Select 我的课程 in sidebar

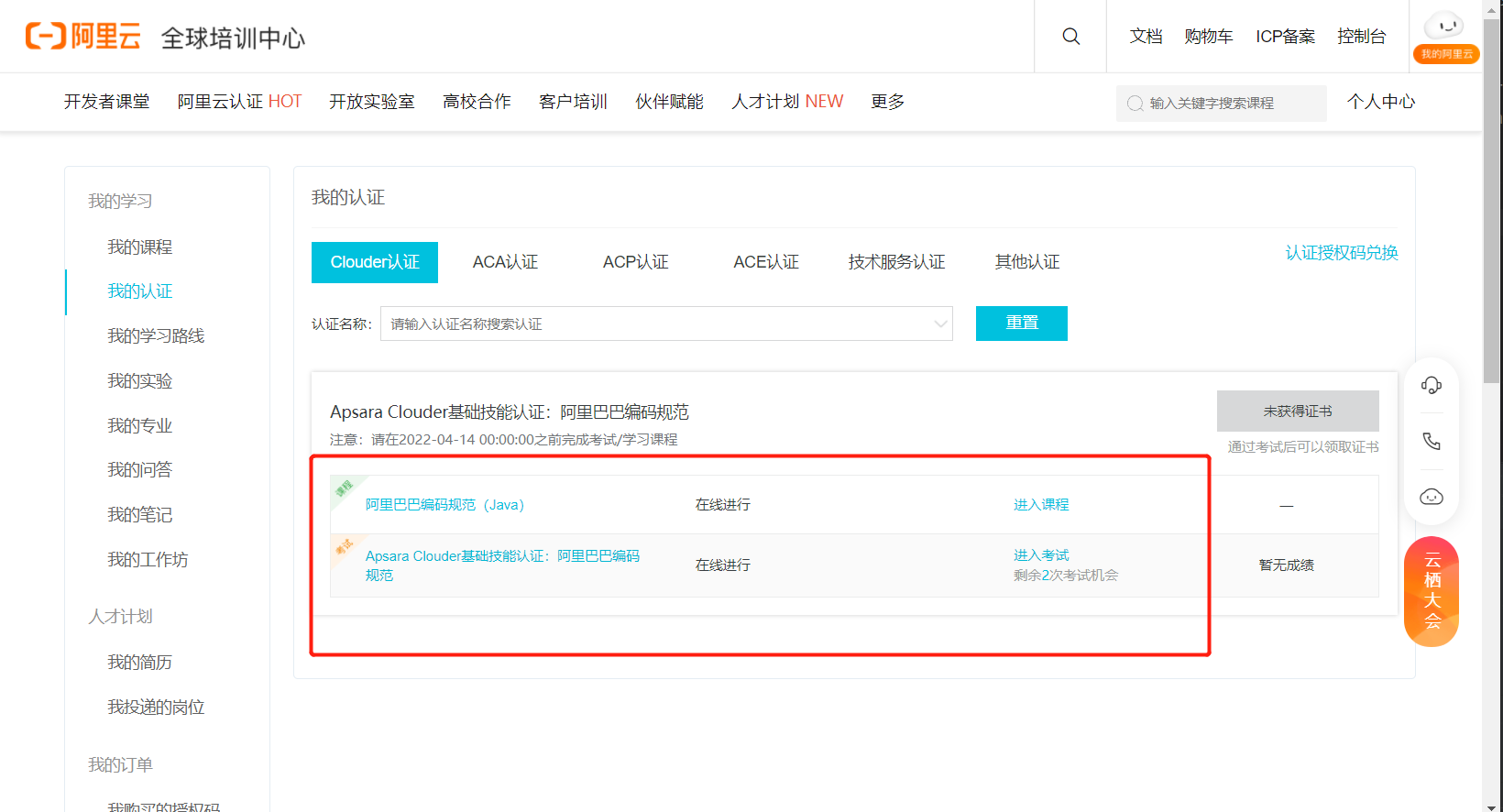point(139,247)
